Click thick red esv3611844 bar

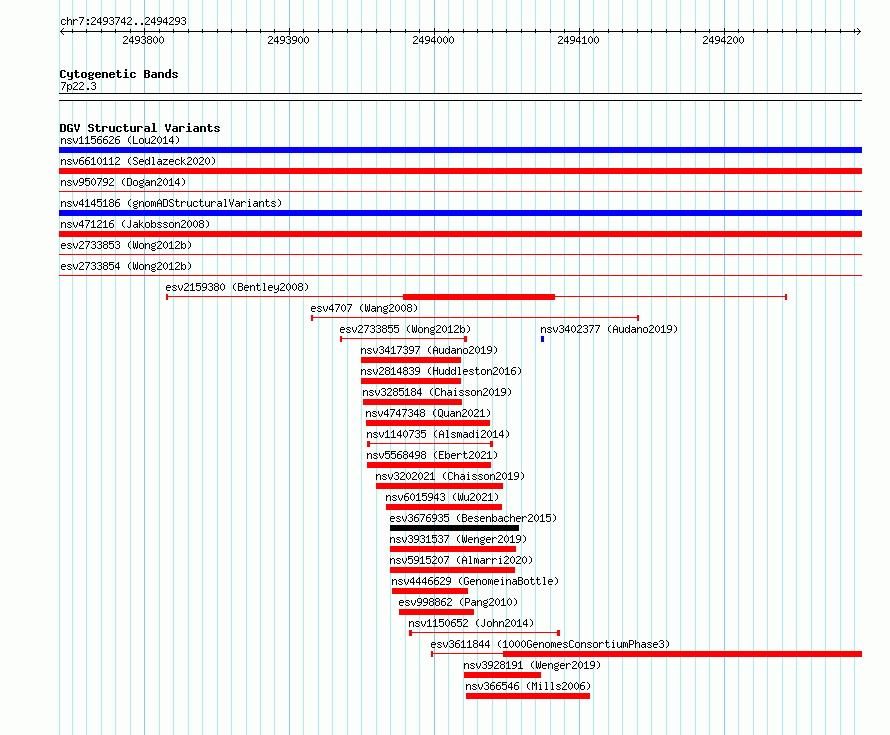pos(682,654)
